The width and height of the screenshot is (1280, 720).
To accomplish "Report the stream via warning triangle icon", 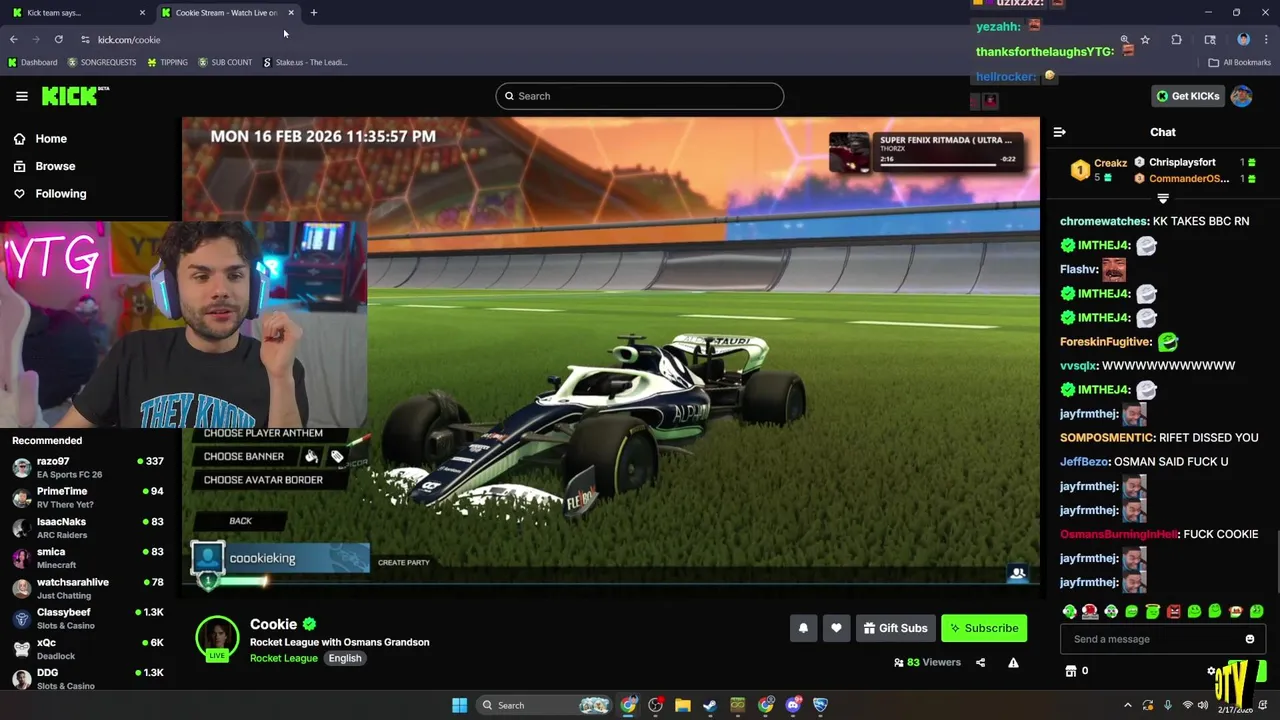I will tap(1013, 662).
